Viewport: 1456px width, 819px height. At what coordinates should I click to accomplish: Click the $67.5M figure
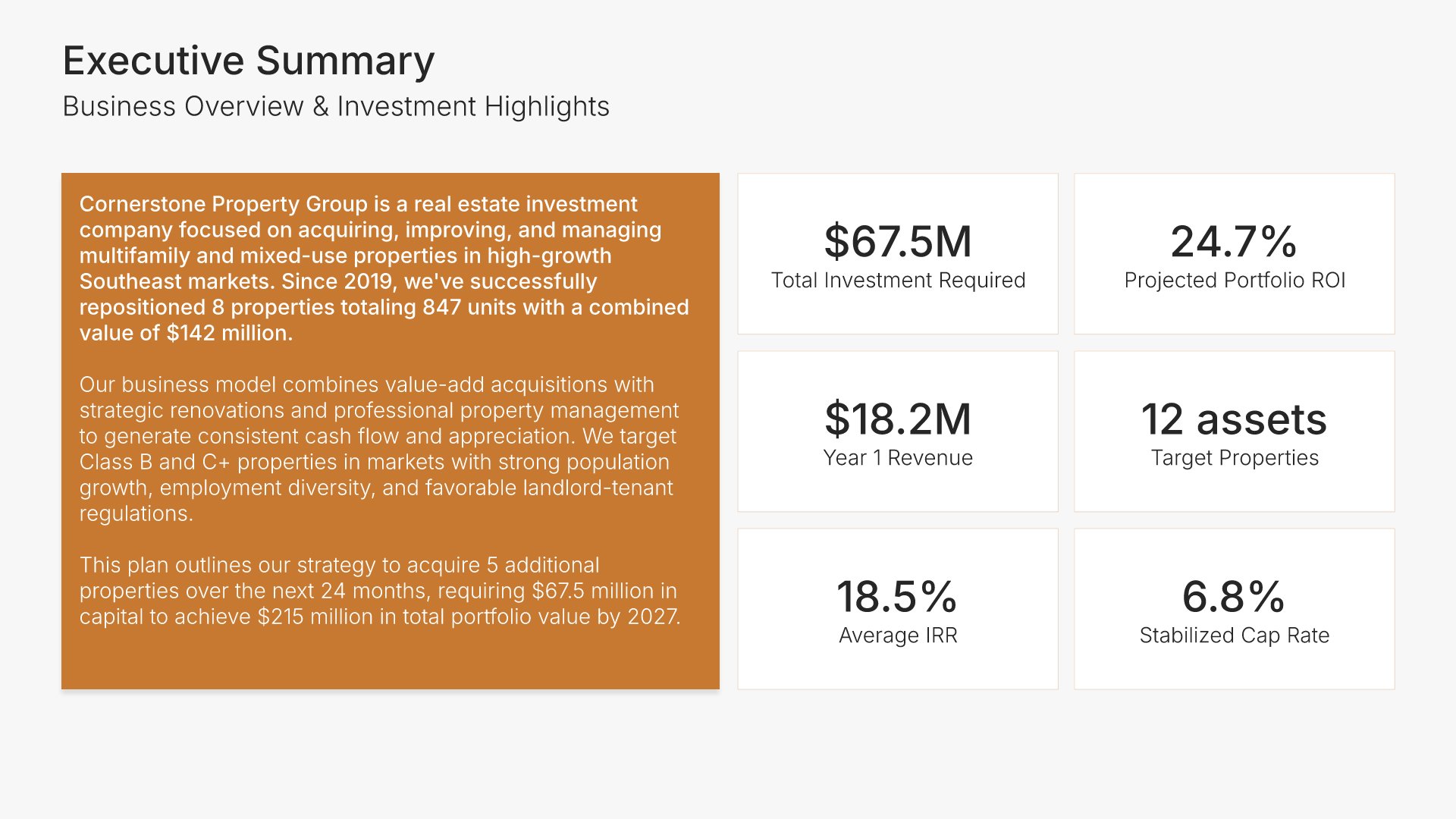pyautogui.click(x=898, y=241)
